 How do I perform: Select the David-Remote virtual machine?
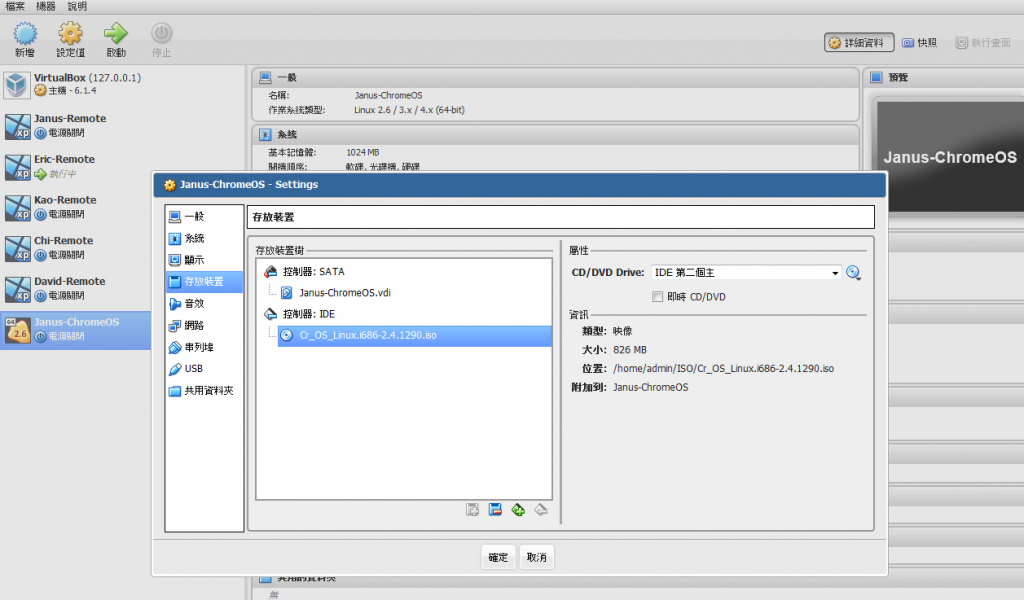click(x=76, y=288)
